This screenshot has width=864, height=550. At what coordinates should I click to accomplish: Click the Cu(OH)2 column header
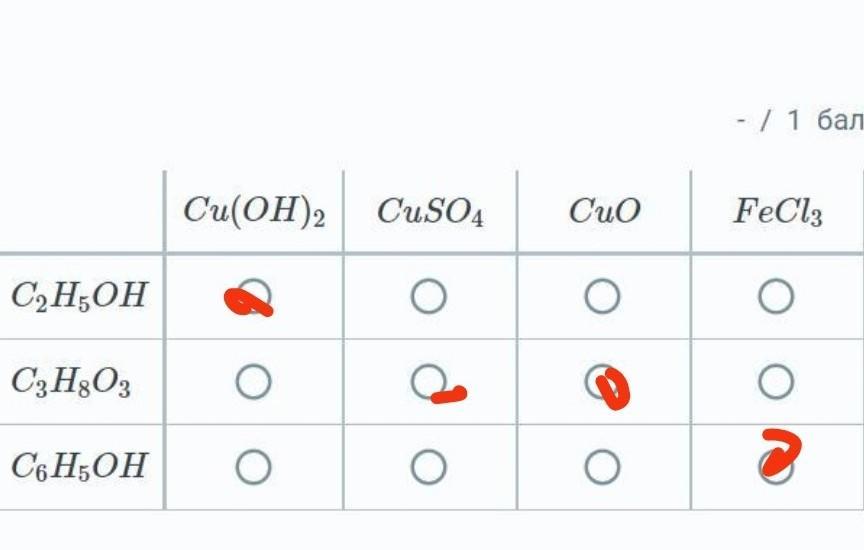pos(254,212)
